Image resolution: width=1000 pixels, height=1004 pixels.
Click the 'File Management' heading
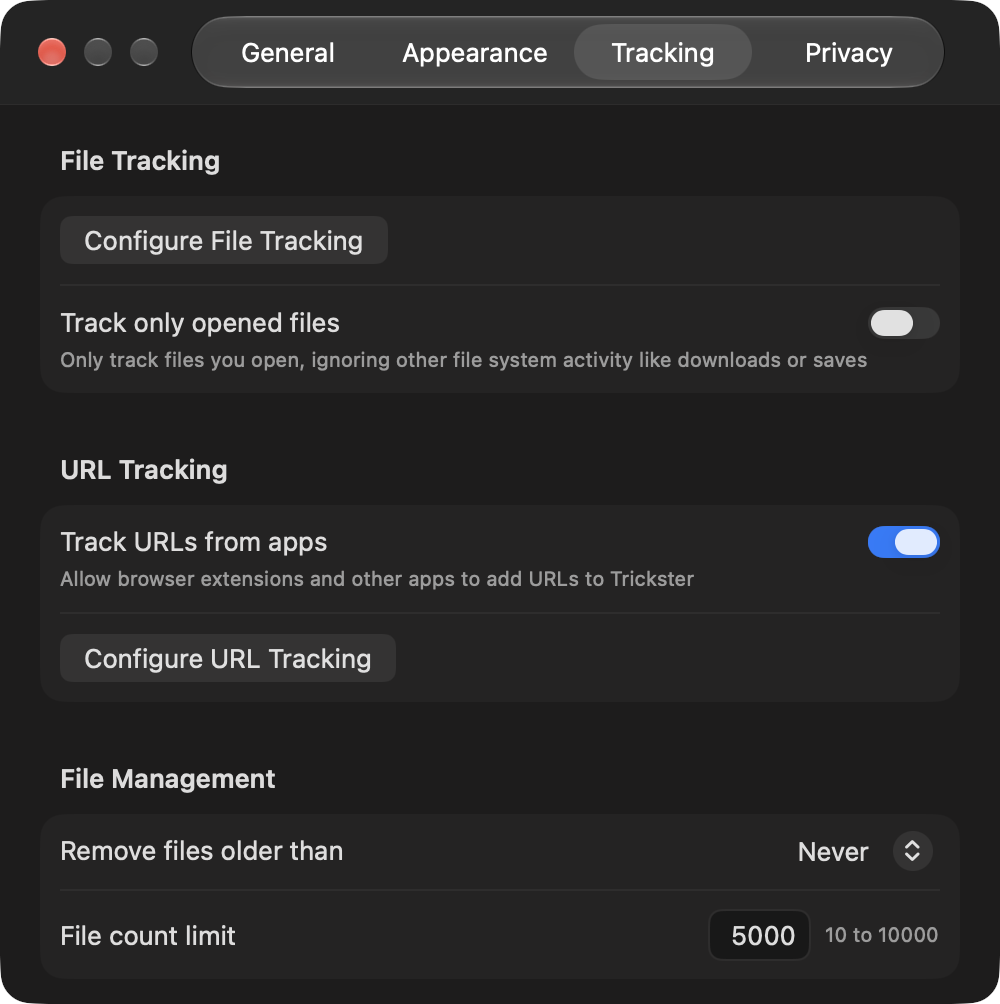(168, 779)
